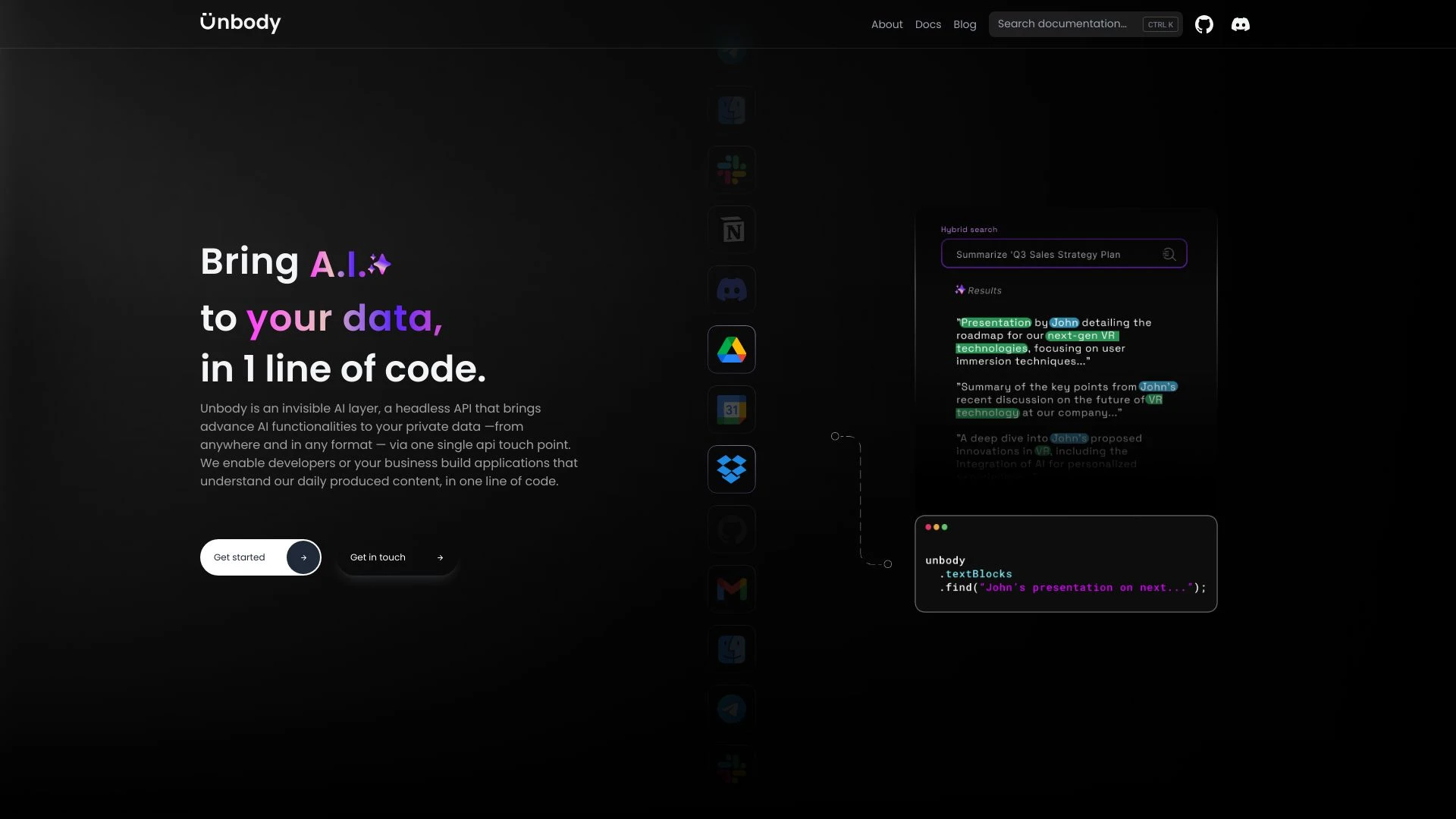Click the Unbody logo
Viewport: 1456px width, 819px height.
pos(240,22)
